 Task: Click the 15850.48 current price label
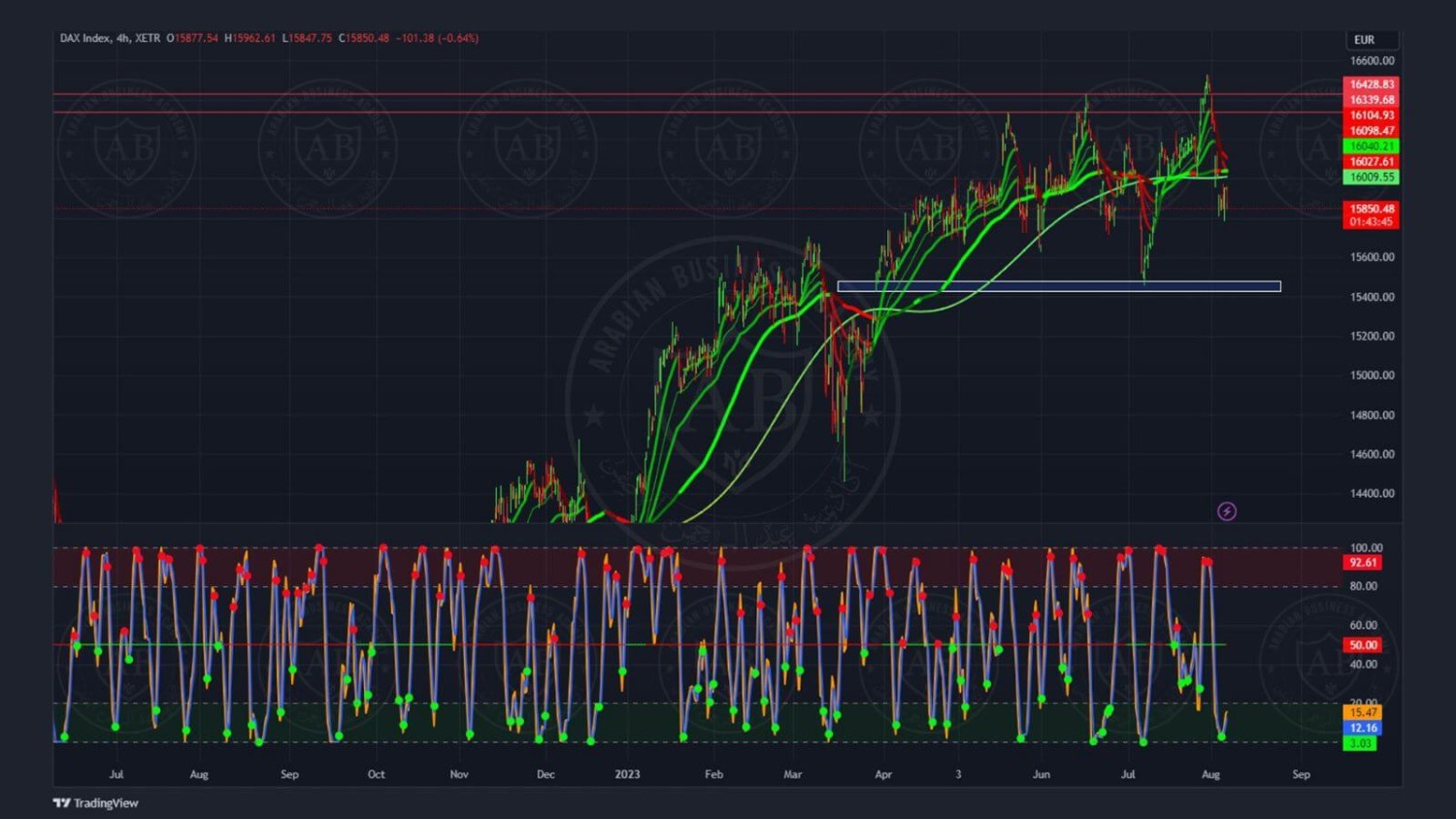1371,209
